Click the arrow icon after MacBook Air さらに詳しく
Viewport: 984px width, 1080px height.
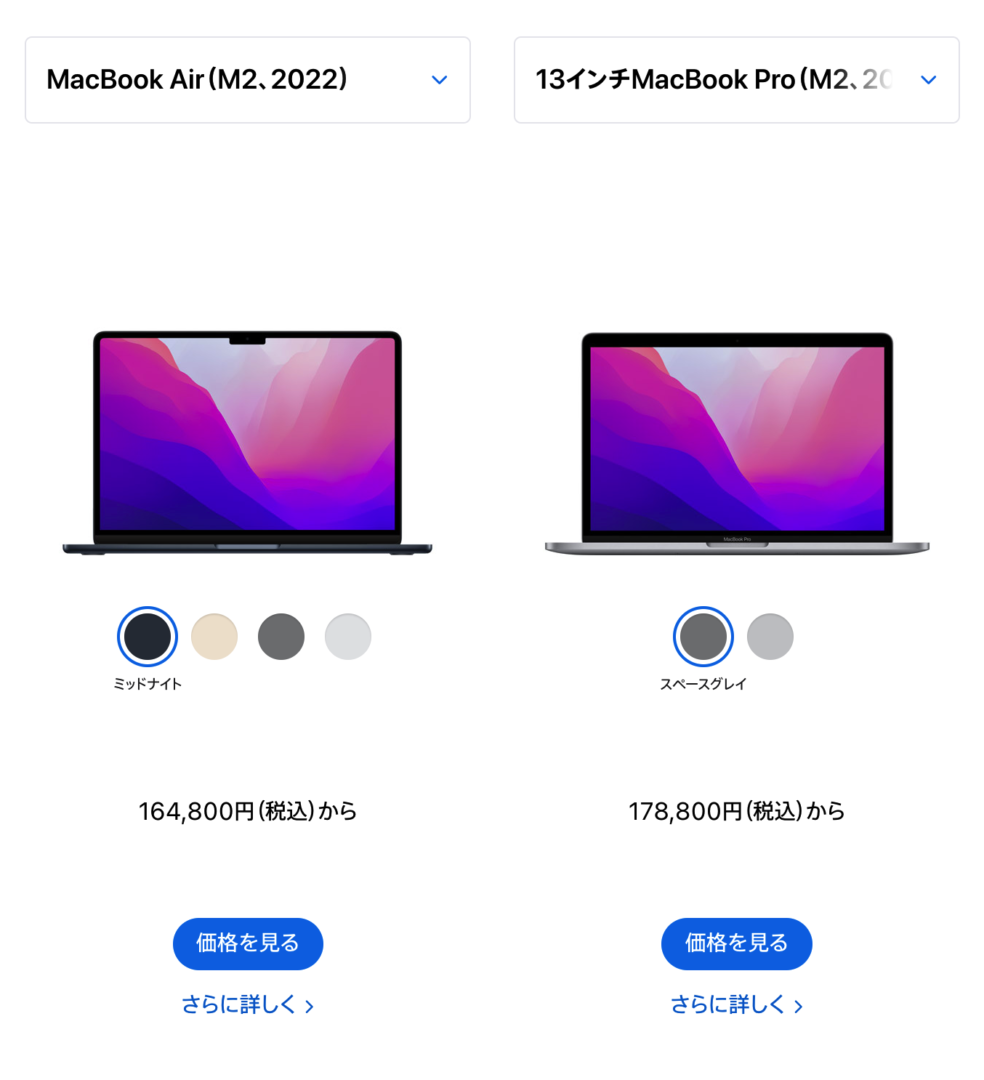click(309, 1007)
